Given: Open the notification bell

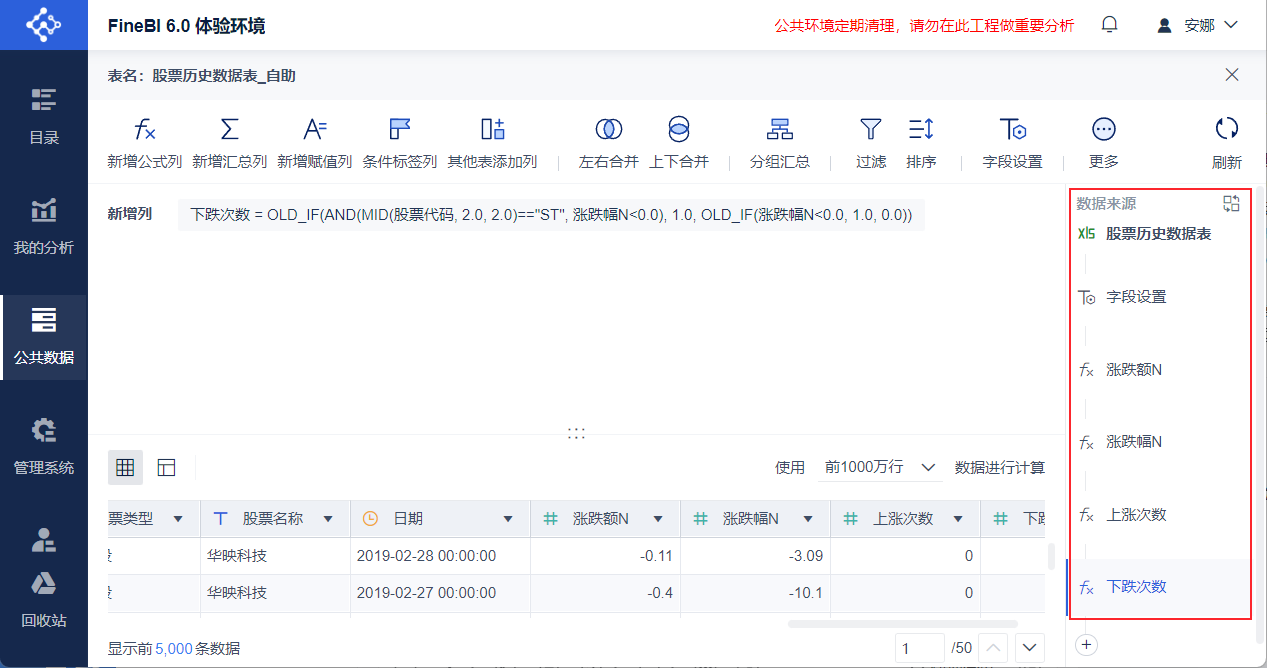Looking at the screenshot, I should click(x=1109, y=25).
